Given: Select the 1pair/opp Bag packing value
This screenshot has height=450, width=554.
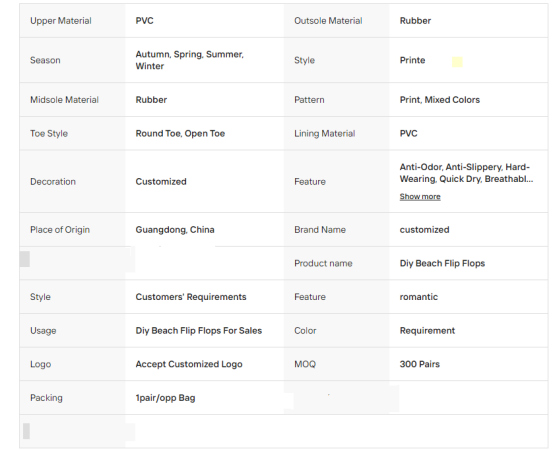Looking at the screenshot, I should [x=165, y=398].
